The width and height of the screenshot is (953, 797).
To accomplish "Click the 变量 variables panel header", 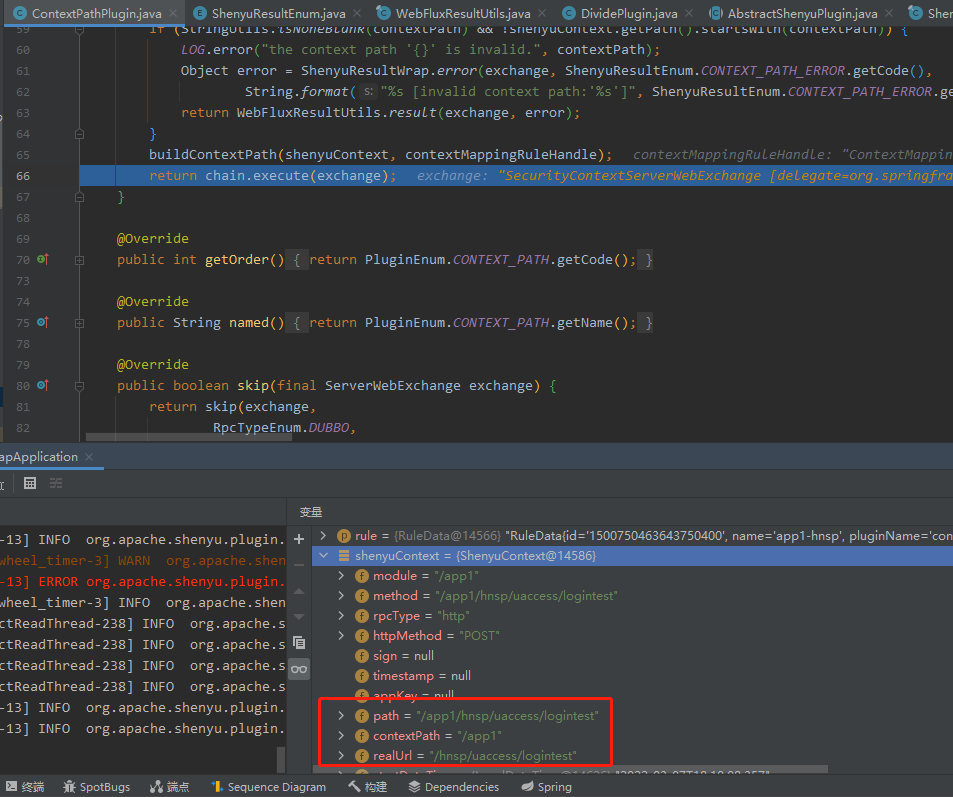I will tap(311, 512).
